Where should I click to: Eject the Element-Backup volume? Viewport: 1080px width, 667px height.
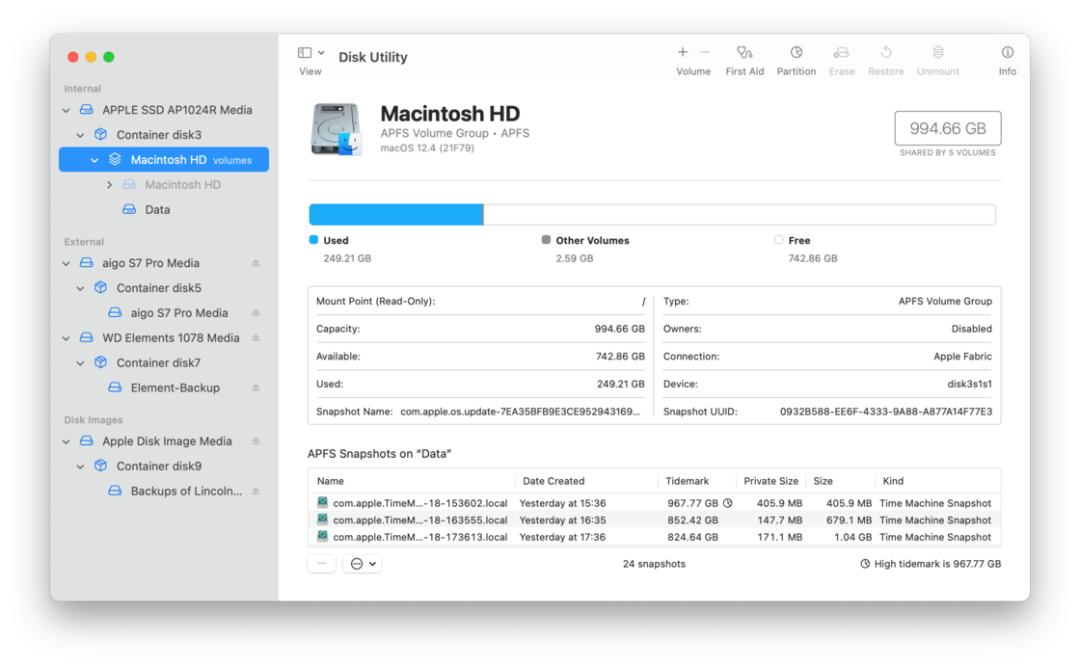click(255, 388)
